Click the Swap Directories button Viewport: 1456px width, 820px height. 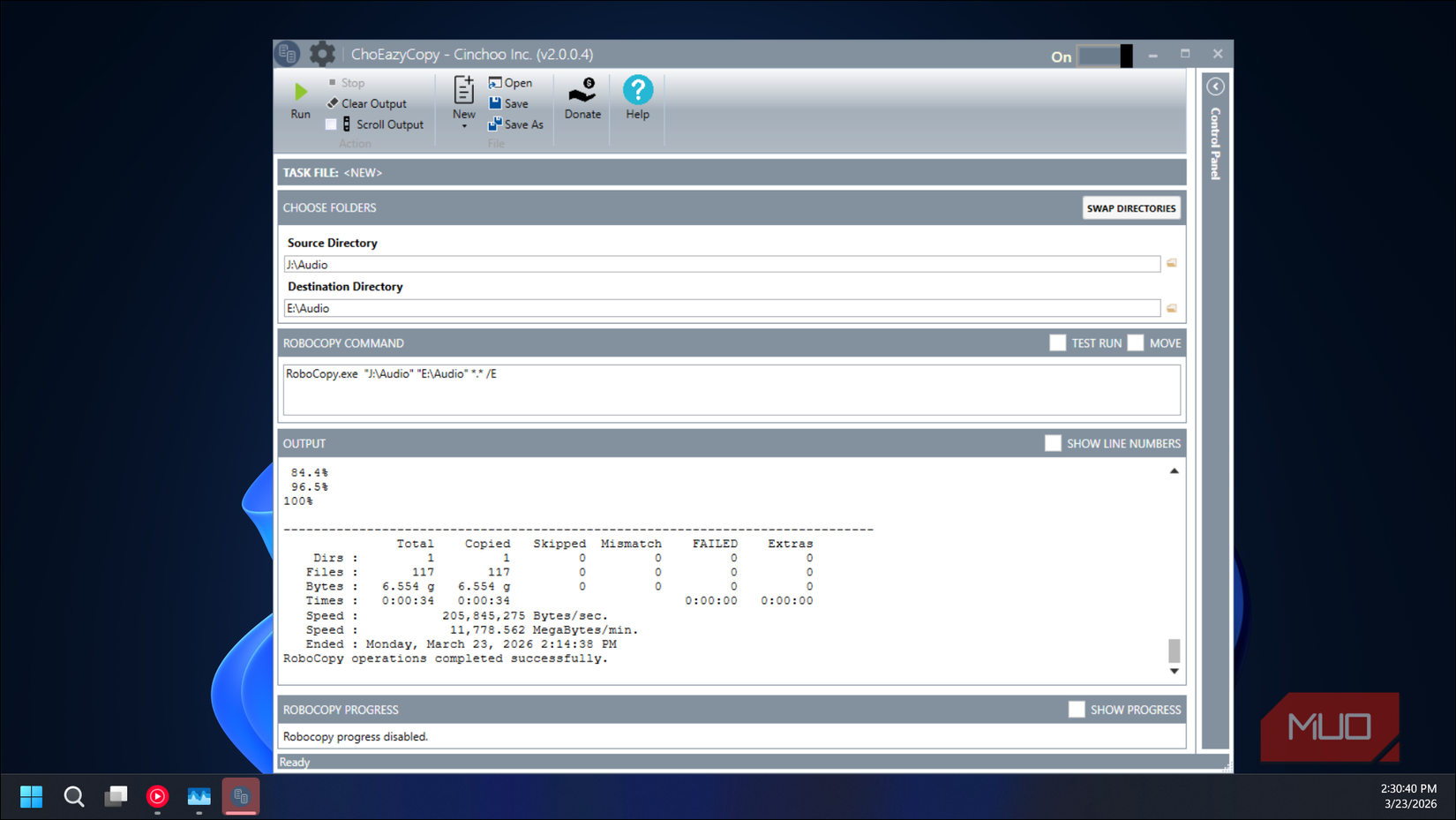[x=1131, y=208]
